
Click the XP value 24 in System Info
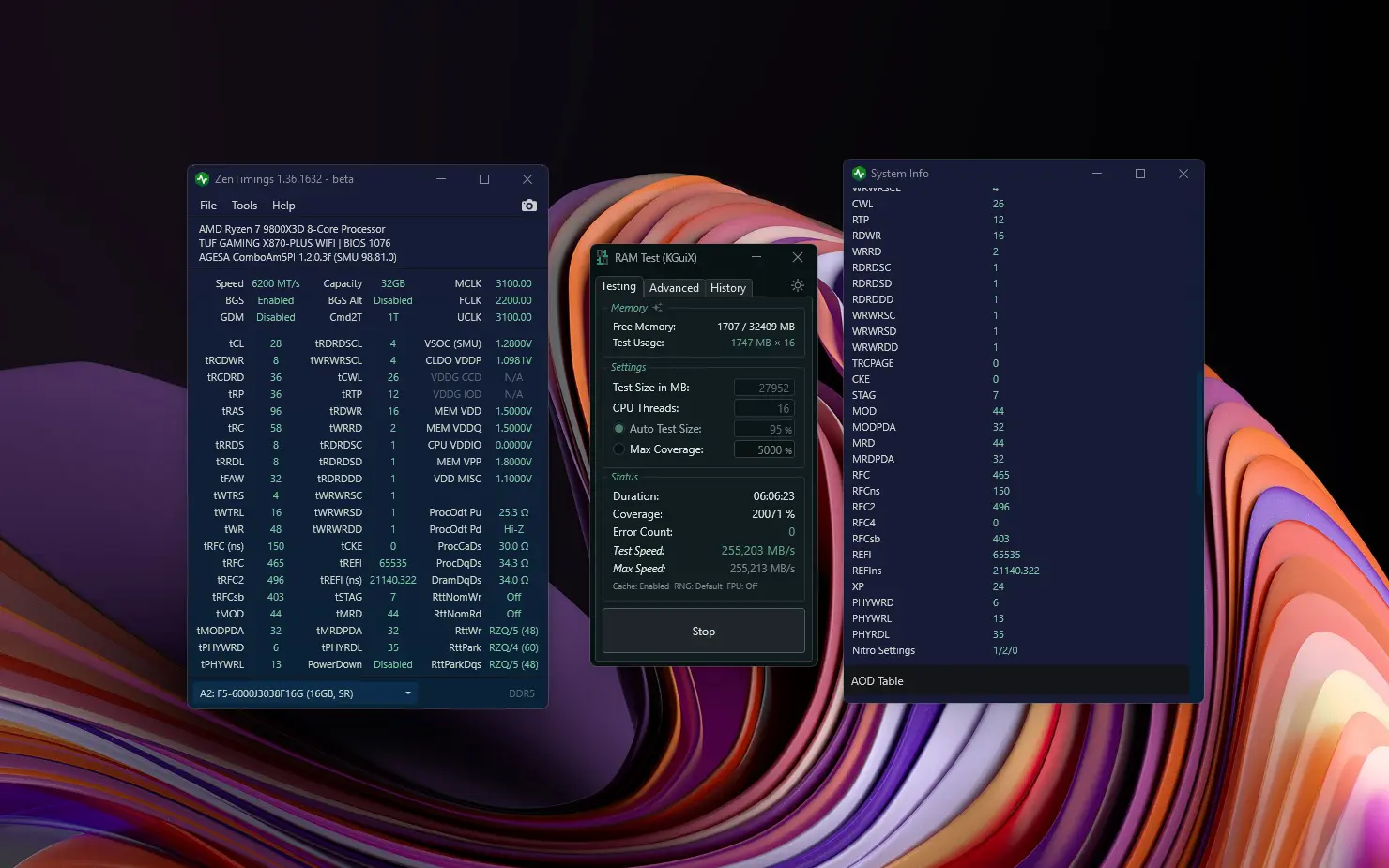pos(999,586)
